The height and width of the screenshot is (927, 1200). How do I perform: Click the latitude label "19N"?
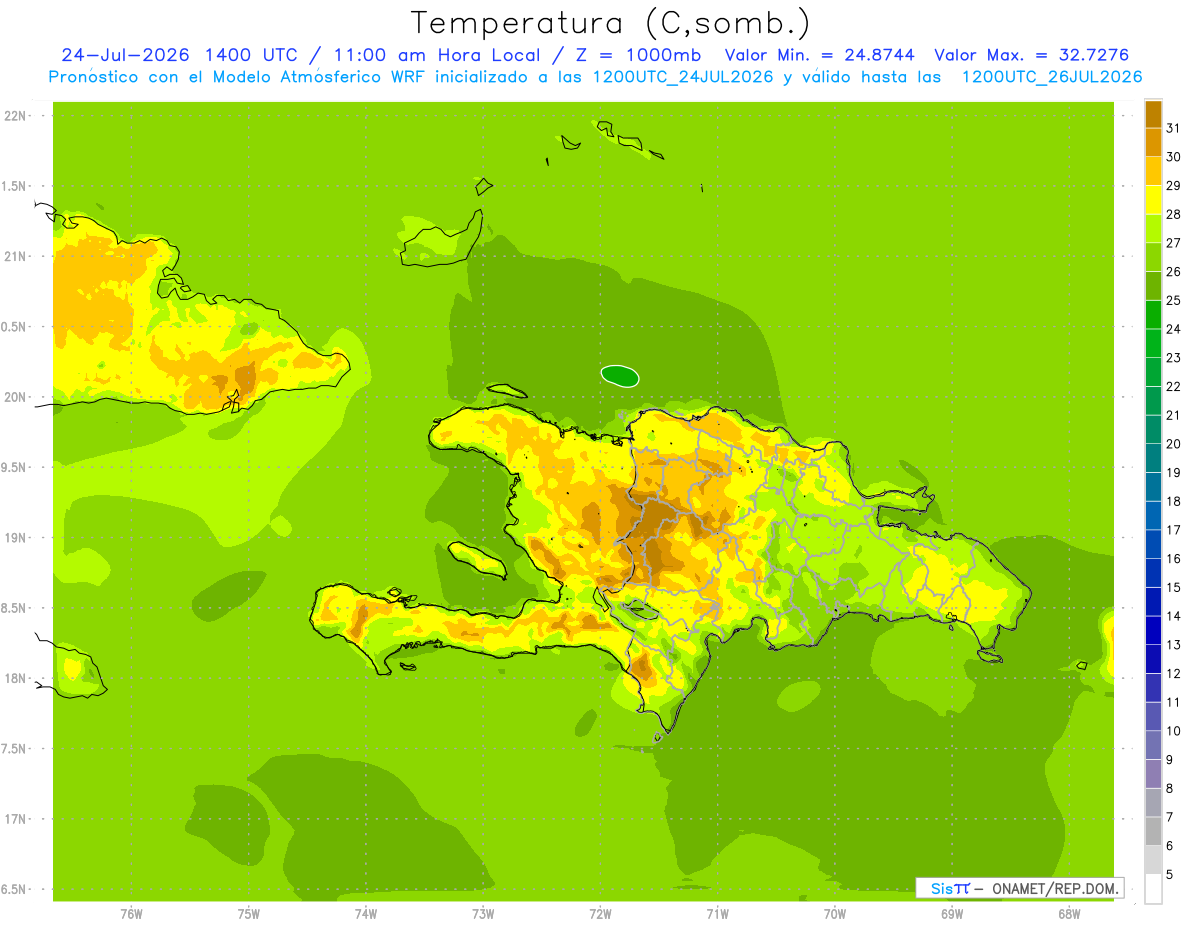[15, 538]
